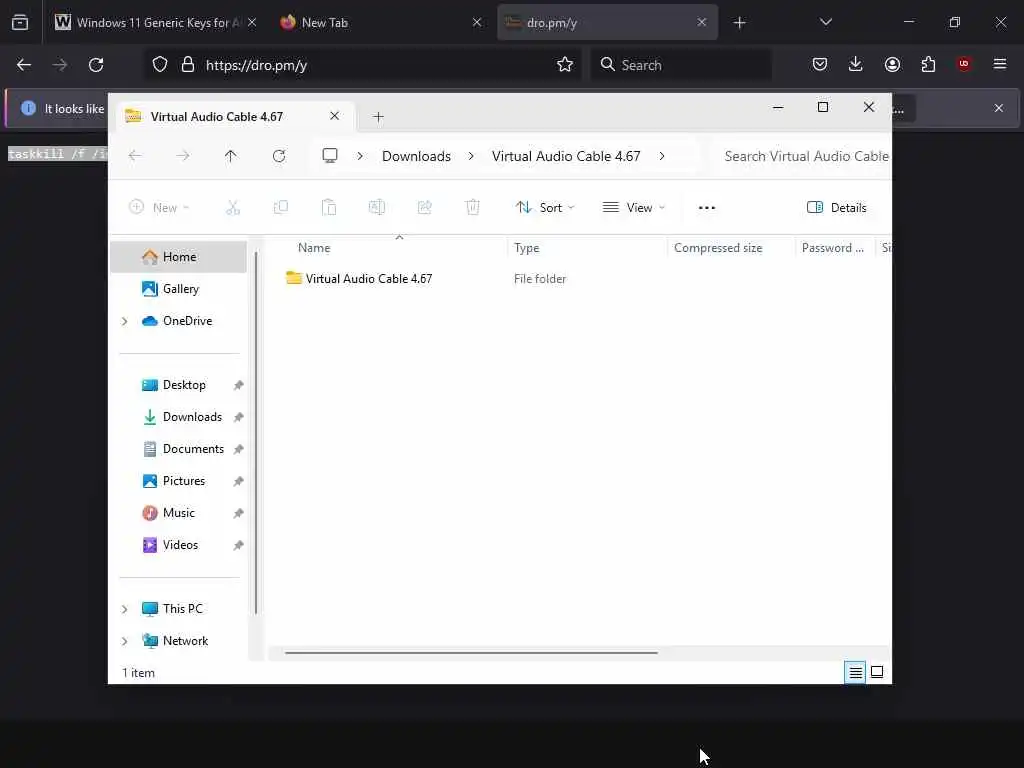The width and height of the screenshot is (1024, 768).
Task: Open Home in the navigation pane
Action: [178, 257]
